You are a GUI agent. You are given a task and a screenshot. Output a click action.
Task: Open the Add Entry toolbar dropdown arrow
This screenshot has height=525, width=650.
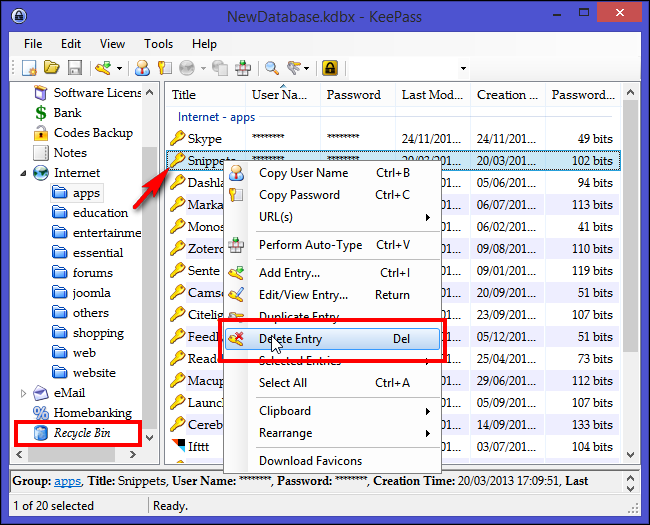[119, 68]
